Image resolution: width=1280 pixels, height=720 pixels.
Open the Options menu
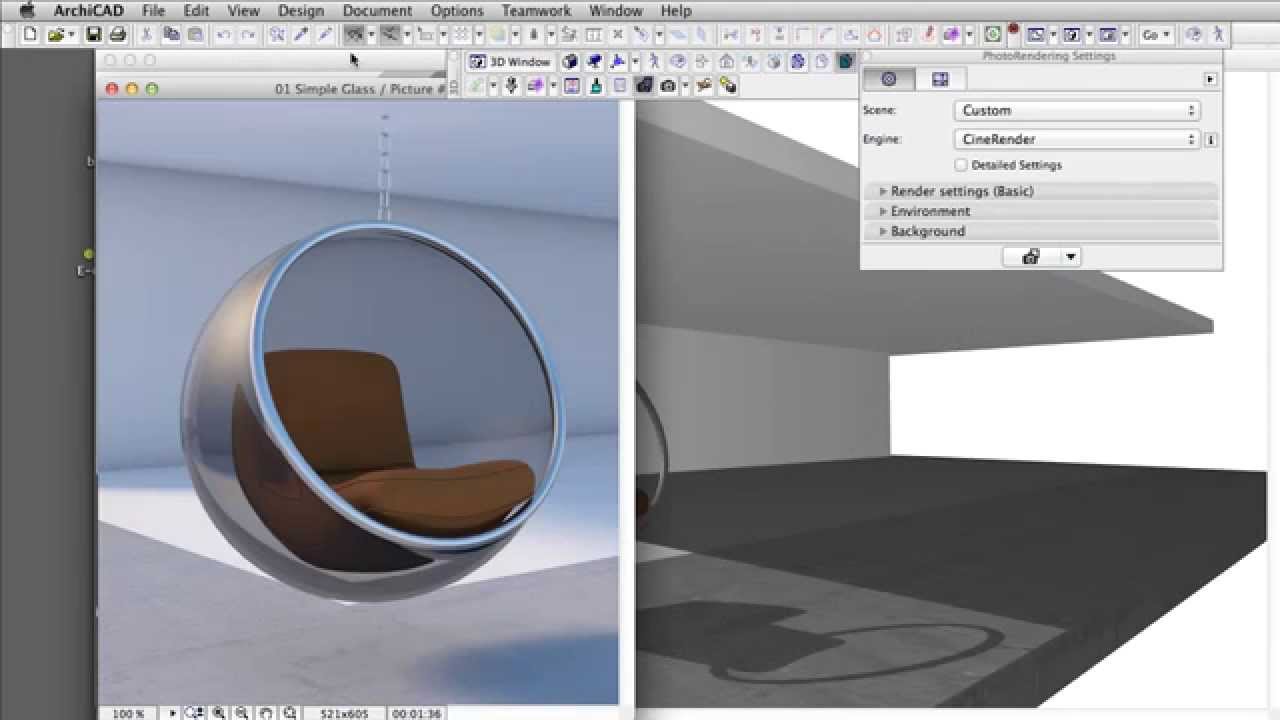click(457, 11)
